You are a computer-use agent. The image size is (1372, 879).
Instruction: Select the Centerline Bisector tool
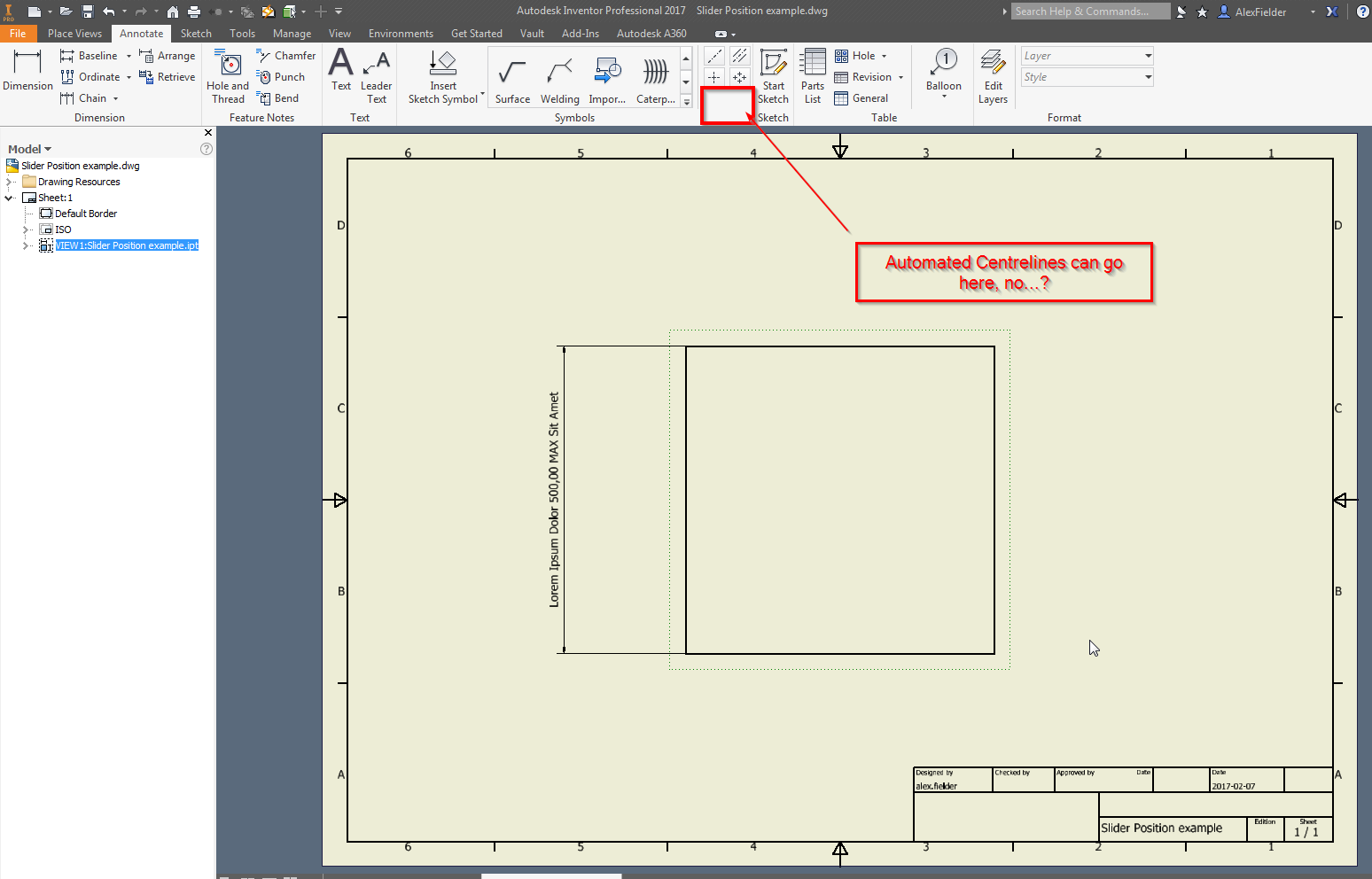click(x=740, y=55)
